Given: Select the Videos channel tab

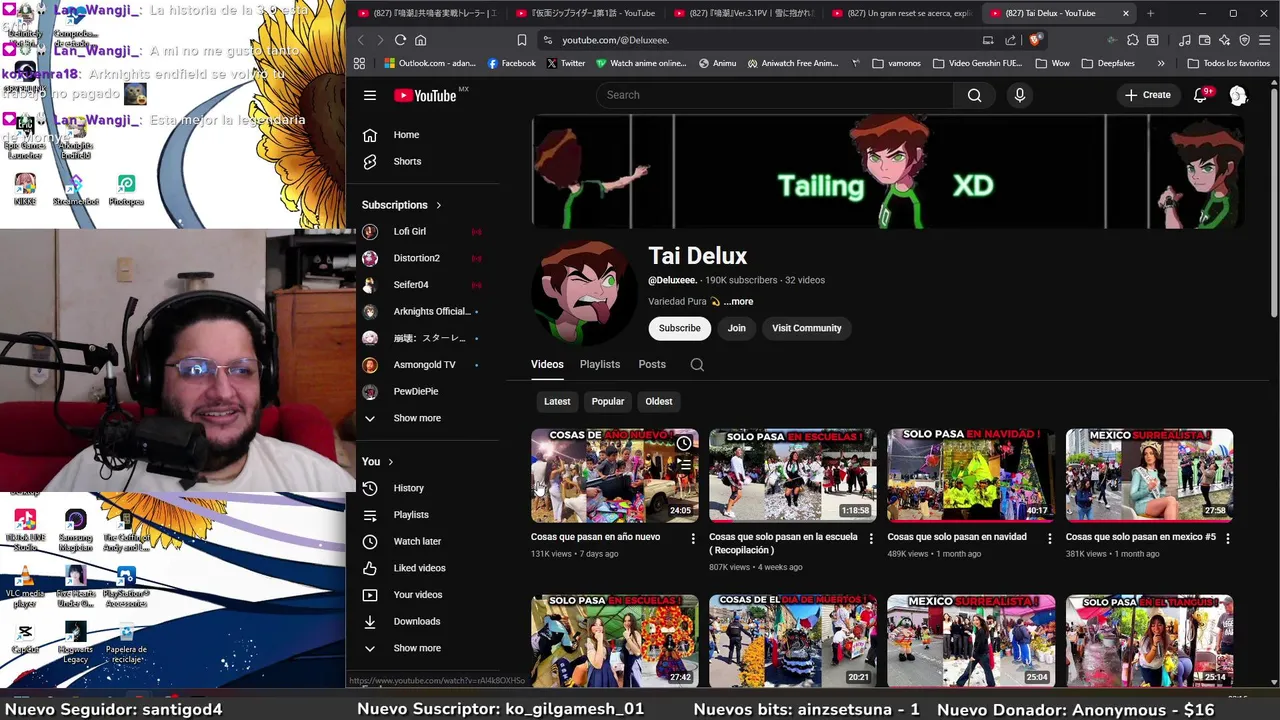Looking at the screenshot, I should click(547, 365).
